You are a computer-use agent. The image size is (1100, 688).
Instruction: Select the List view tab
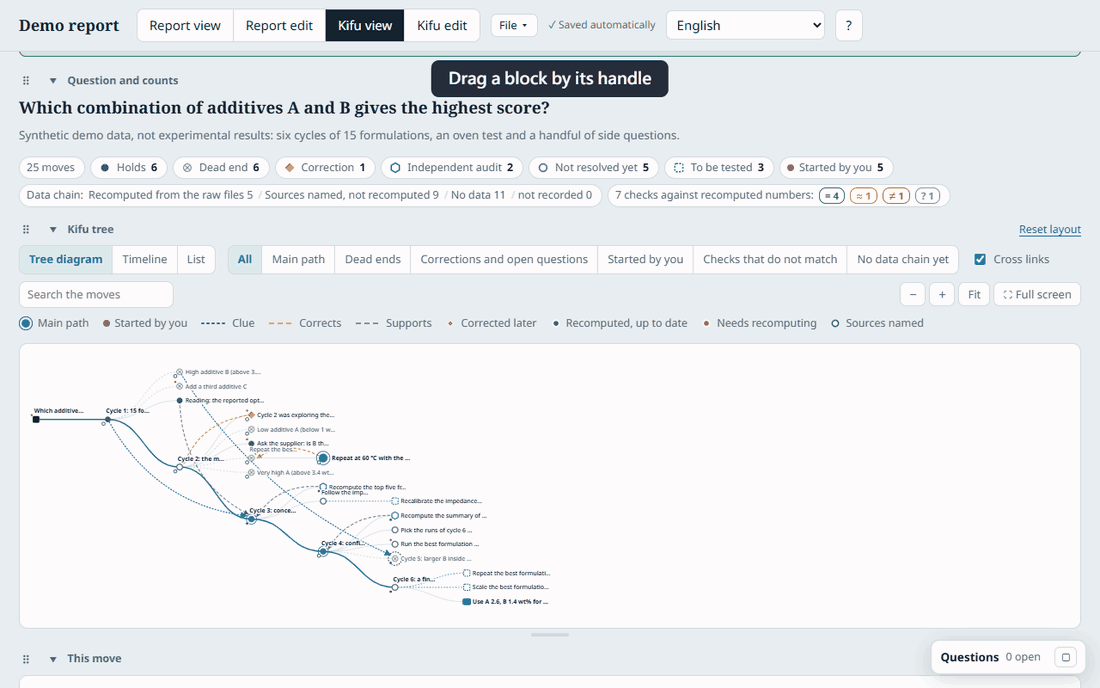[x=196, y=259]
